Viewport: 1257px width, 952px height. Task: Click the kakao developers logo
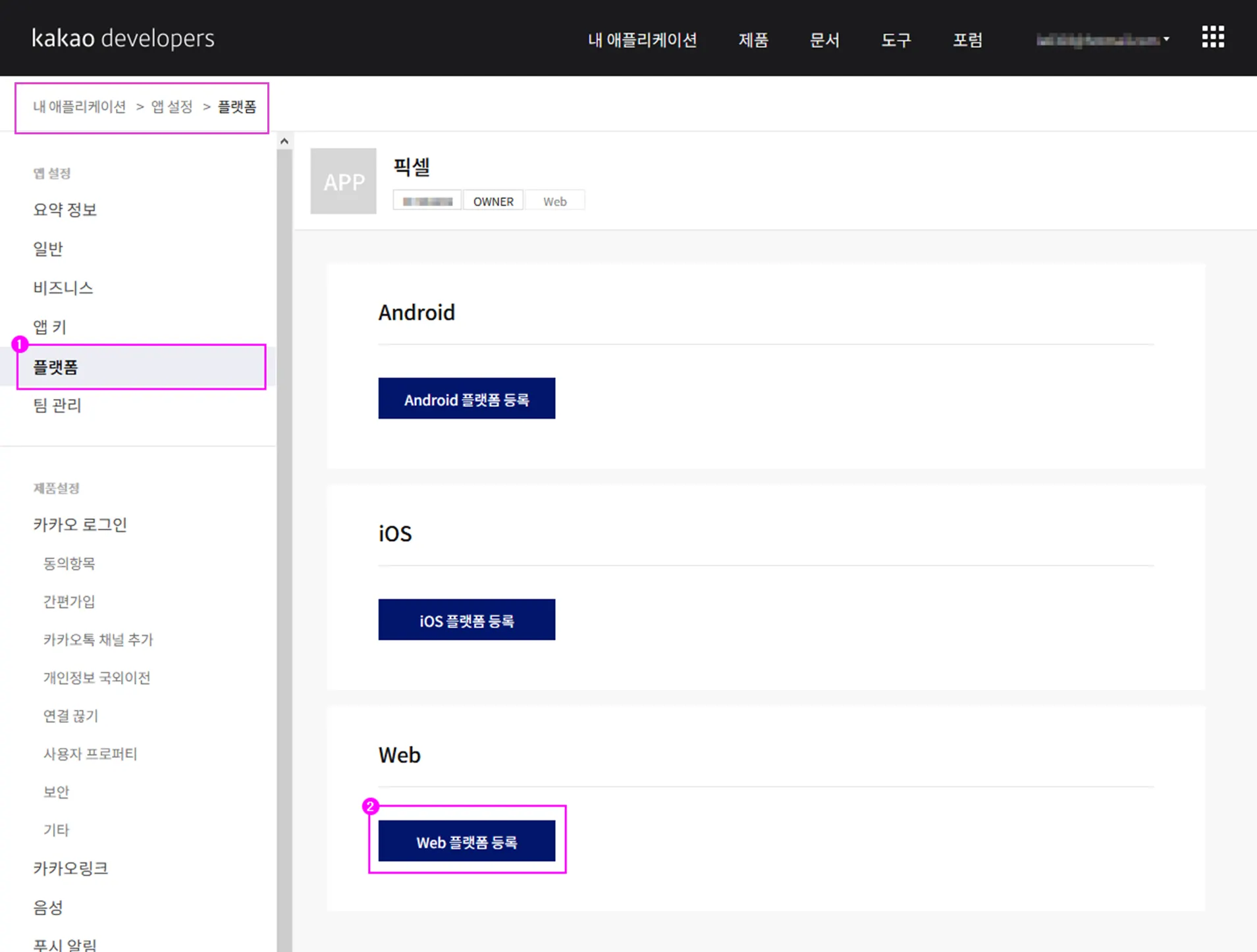point(123,38)
